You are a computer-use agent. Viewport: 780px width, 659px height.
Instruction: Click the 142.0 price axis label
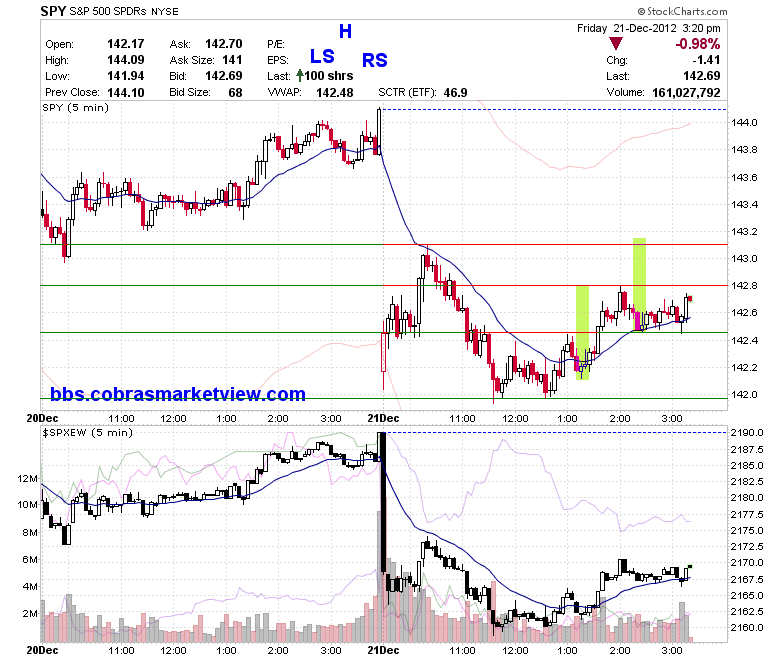(744, 395)
